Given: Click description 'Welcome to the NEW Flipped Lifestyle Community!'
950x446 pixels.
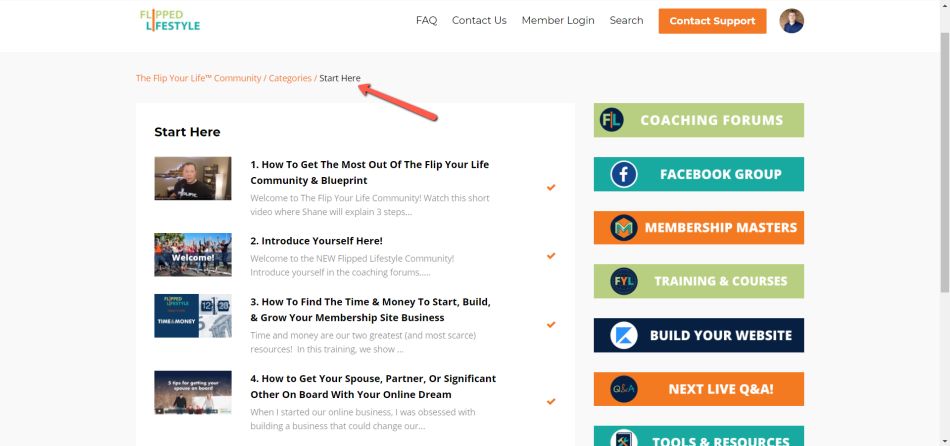Looking at the screenshot, I should click(353, 265).
